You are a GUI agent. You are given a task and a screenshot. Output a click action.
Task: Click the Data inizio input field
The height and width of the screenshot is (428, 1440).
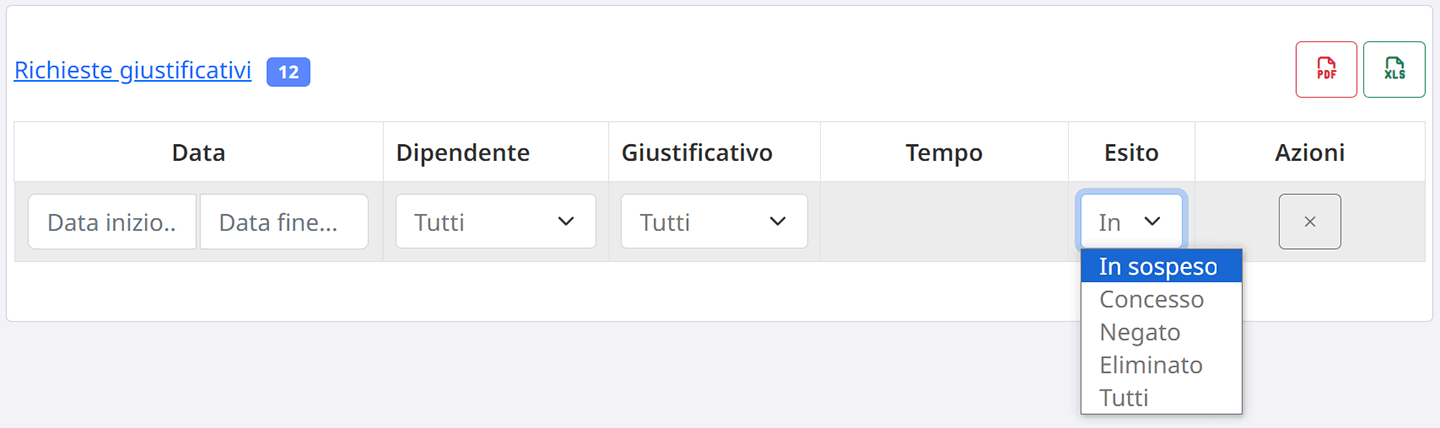coord(112,221)
